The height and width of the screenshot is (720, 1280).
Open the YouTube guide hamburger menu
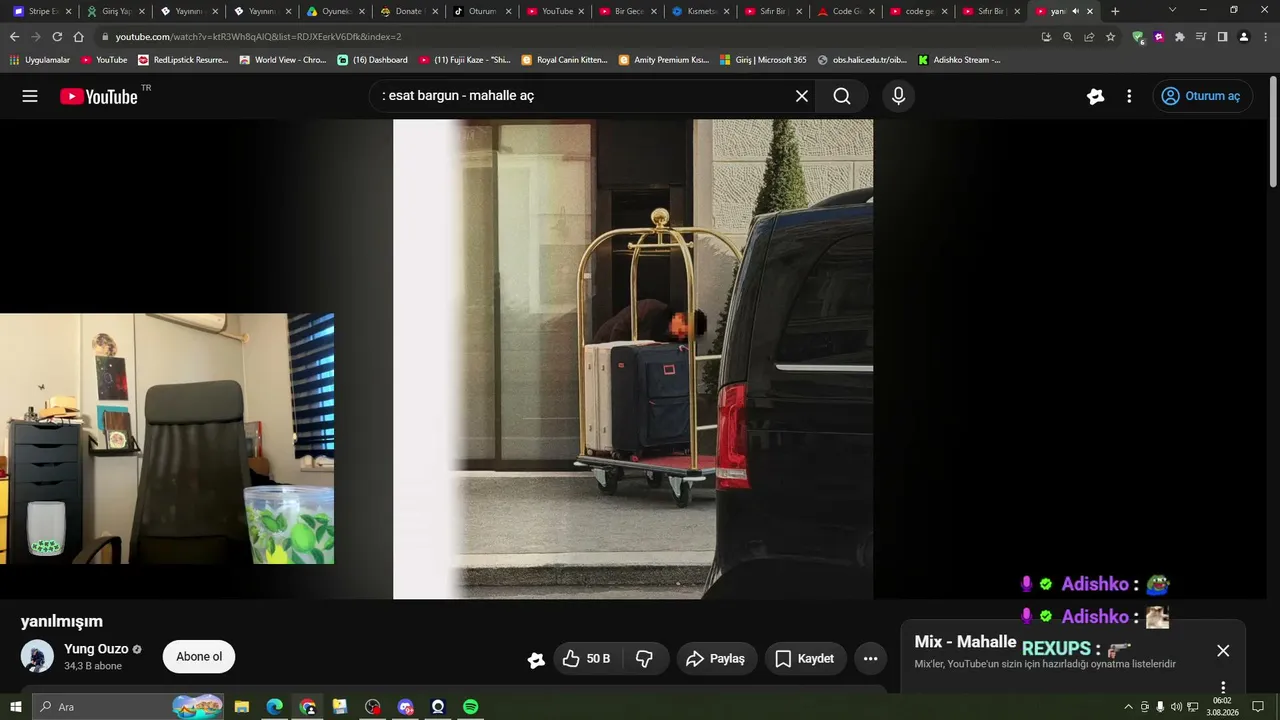(30, 96)
